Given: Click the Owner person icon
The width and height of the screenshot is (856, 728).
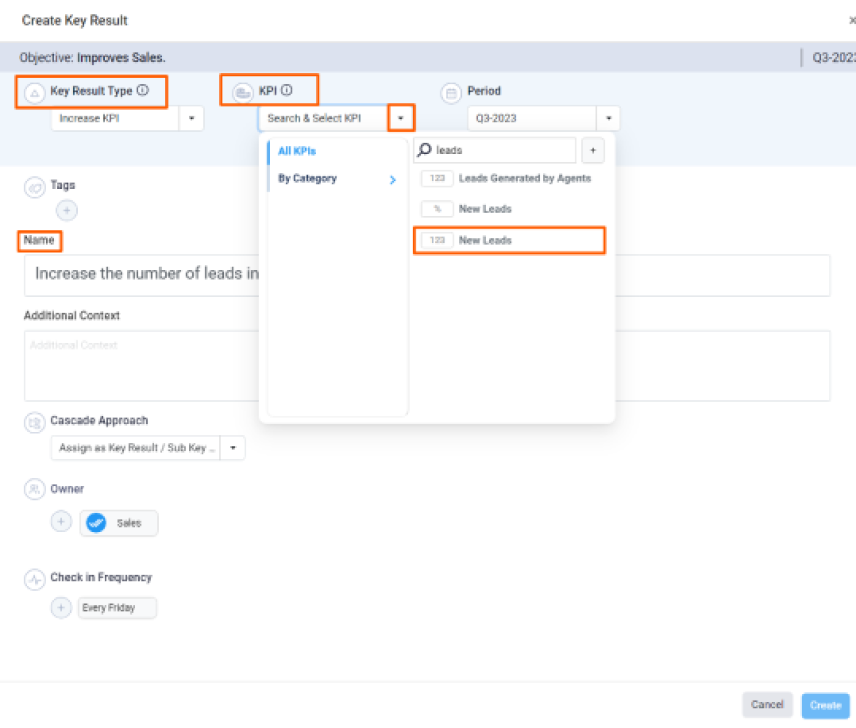Looking at the screenshot, I should (x=34, y=489).
